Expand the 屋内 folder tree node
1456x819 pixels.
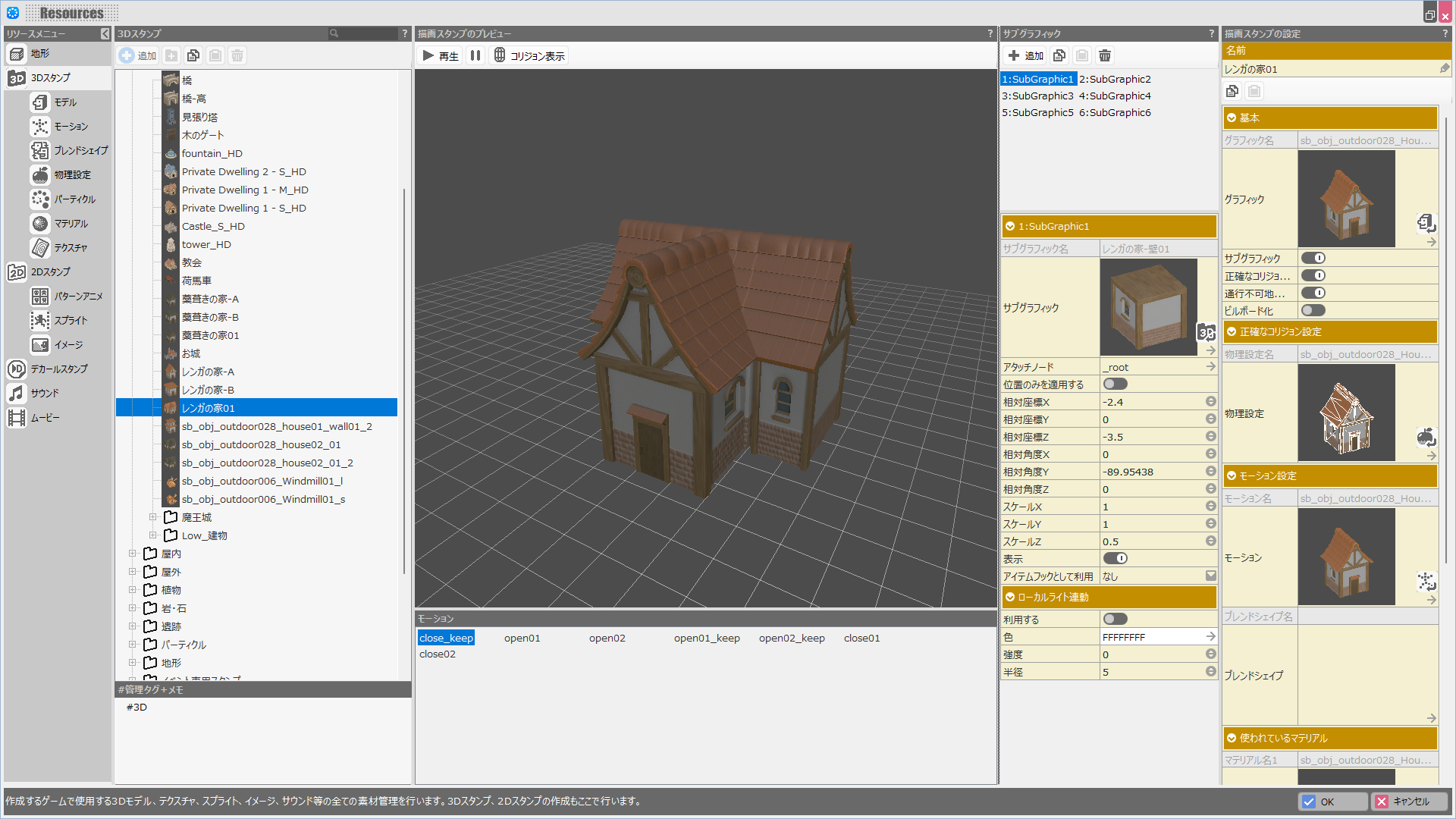point(132,554)
